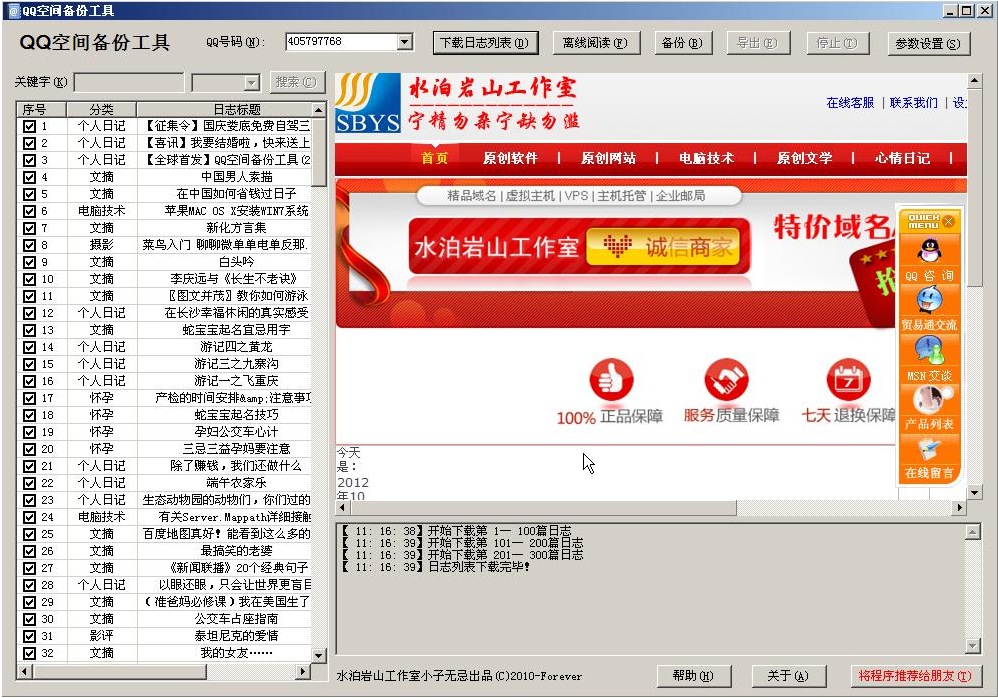
Task: Toggle checkbox for row 20
Action: (29, 449)
